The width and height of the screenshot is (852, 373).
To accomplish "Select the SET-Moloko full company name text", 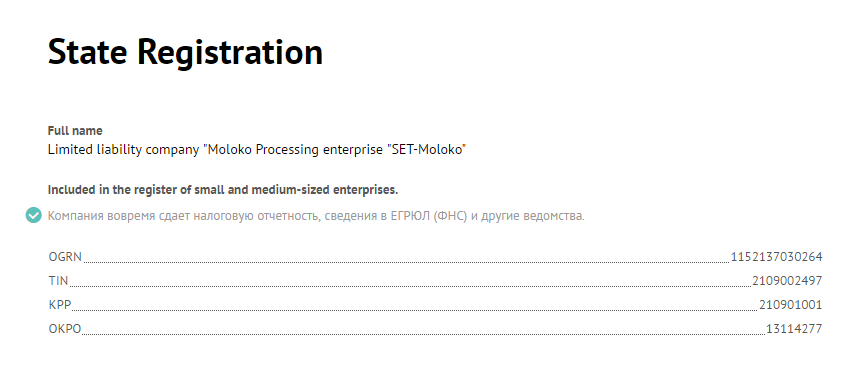I will (x=257, y=150).
